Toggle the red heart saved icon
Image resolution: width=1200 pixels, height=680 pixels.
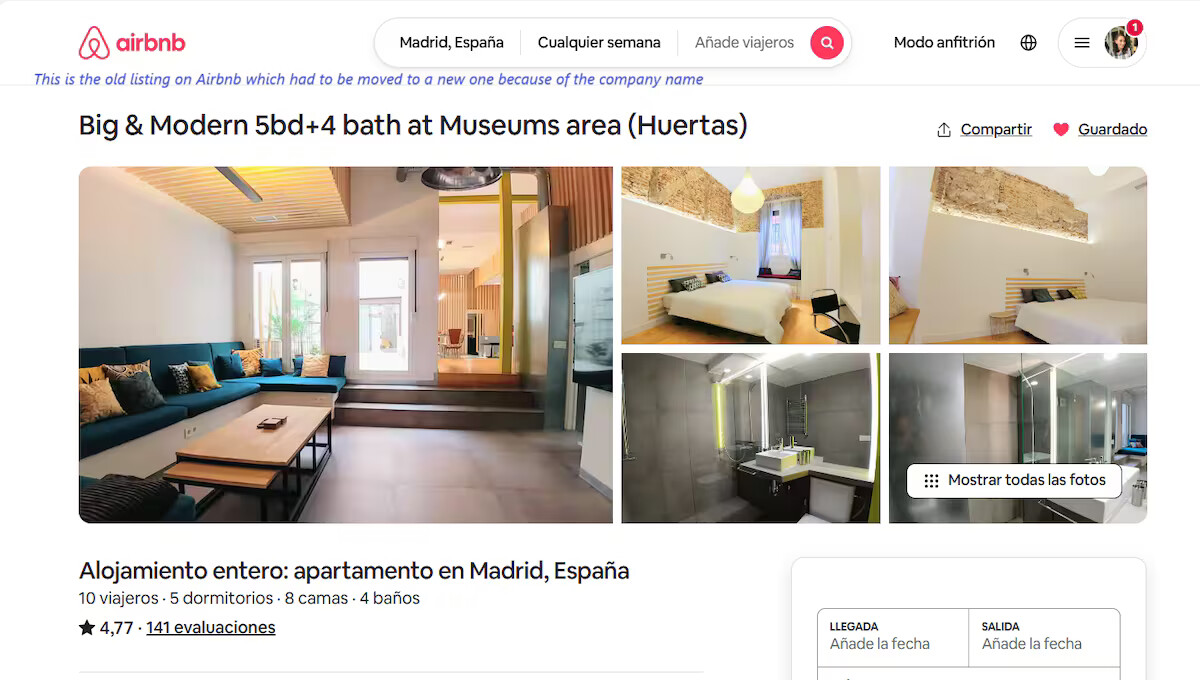pos(1061,129)
